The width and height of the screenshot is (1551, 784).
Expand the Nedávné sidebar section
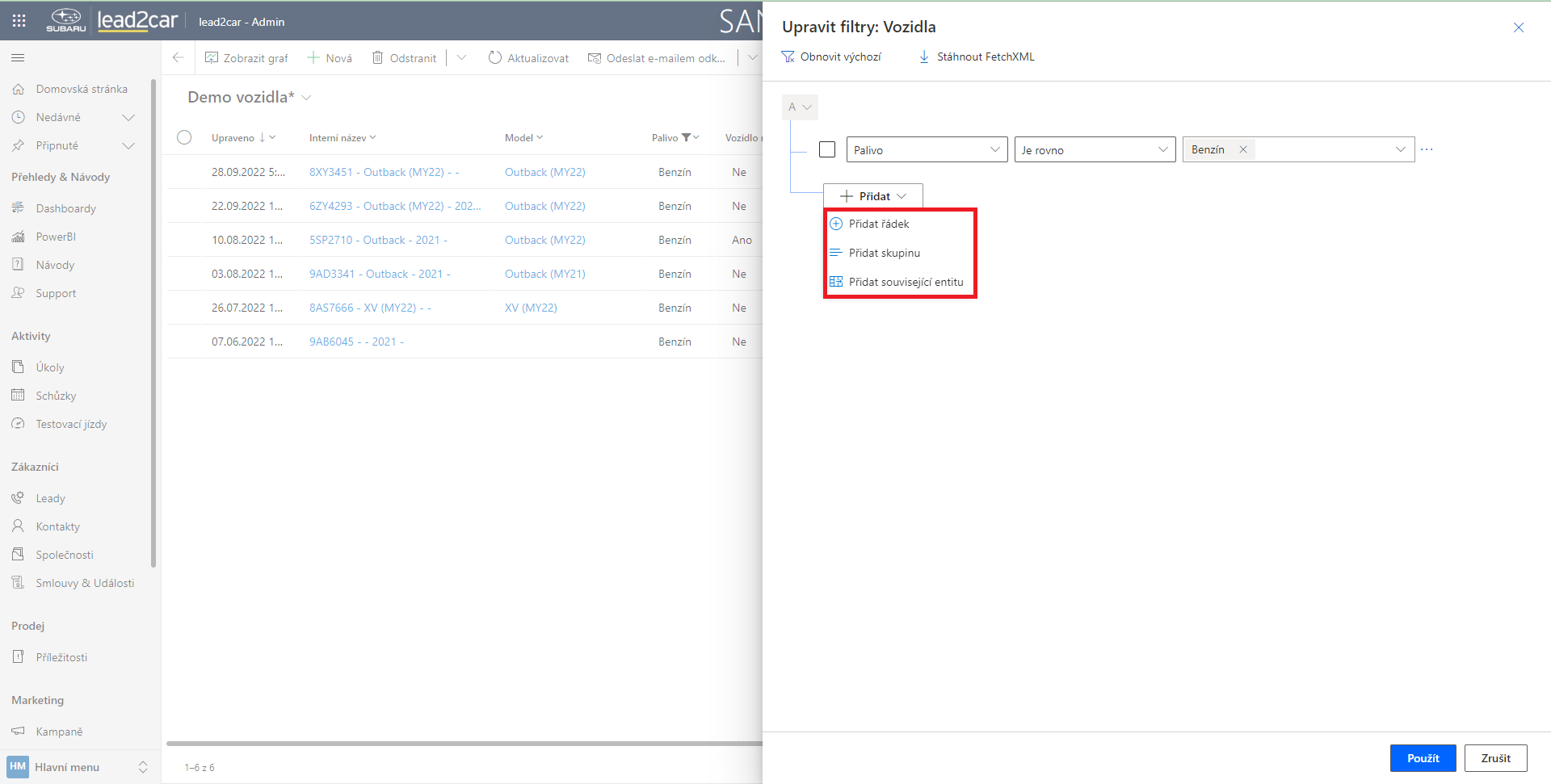coord(128,118)
